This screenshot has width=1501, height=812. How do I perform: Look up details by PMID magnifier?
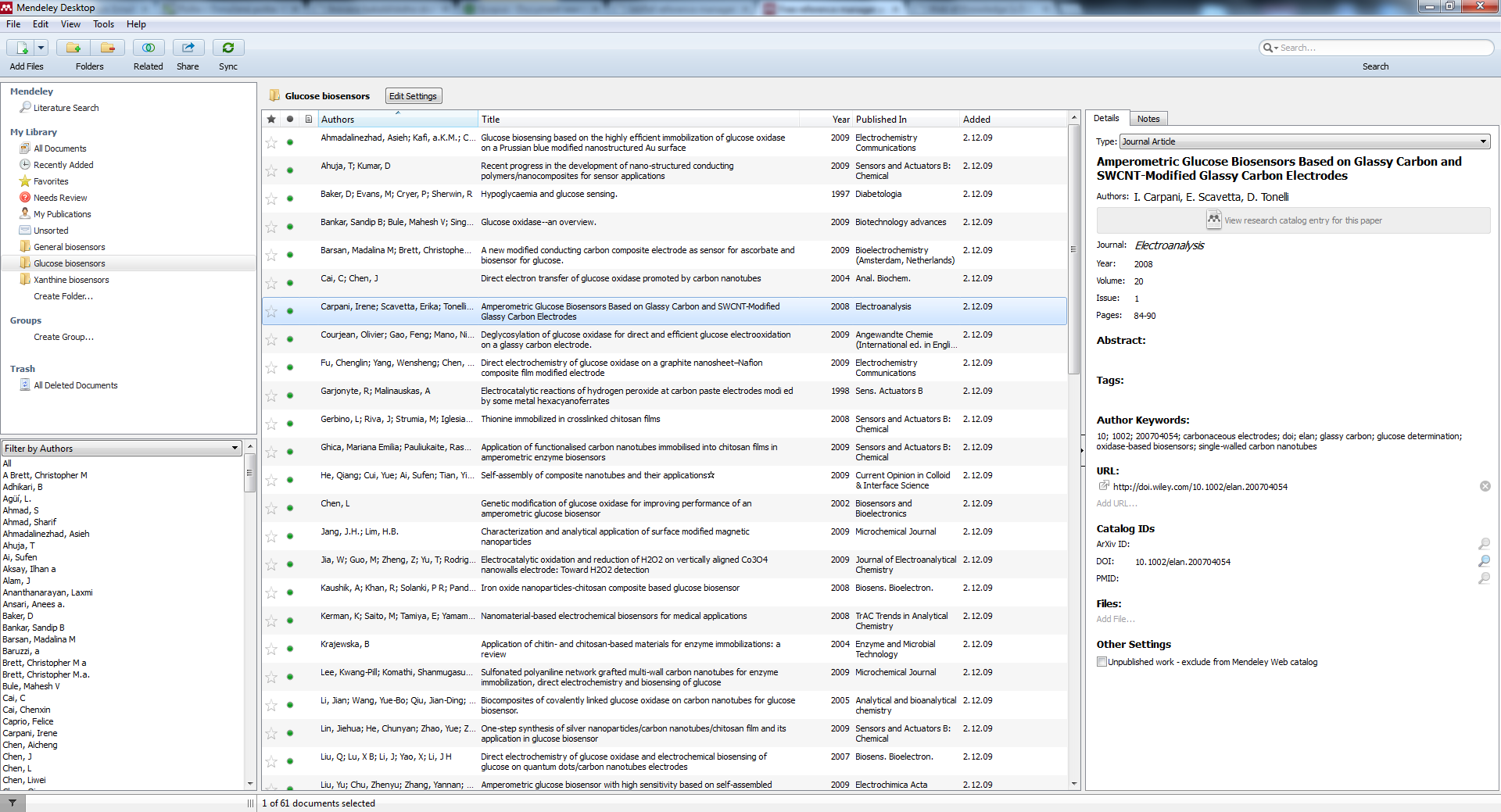[1484, 578]
